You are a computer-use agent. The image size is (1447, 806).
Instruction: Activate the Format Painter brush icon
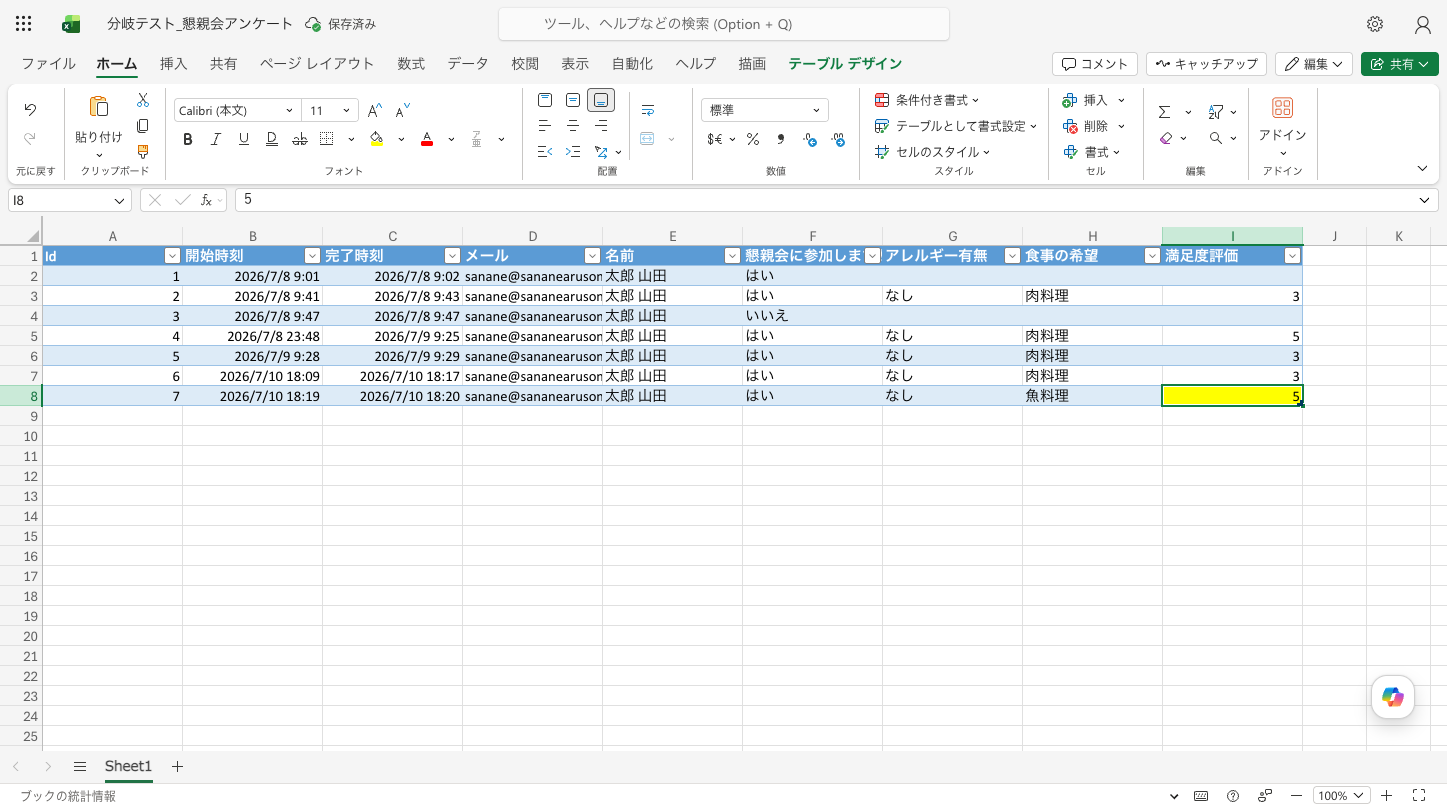(143, 152)
